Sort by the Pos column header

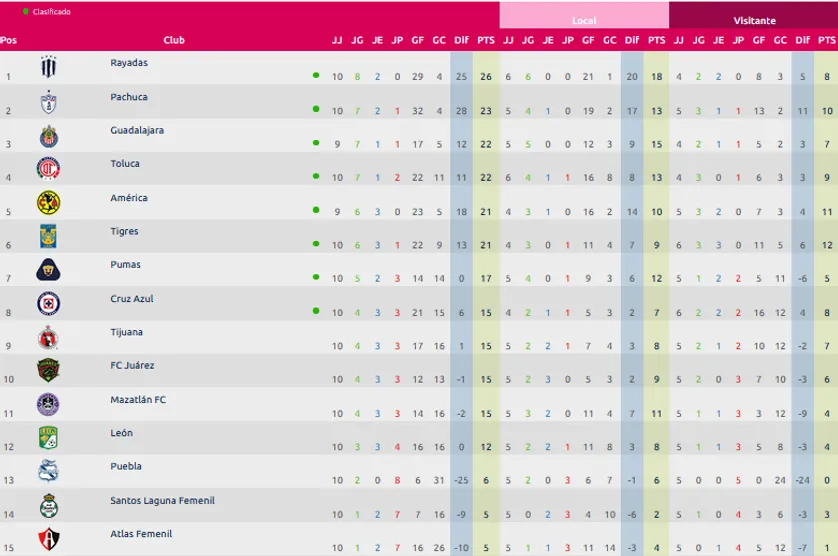pos(8,40)
